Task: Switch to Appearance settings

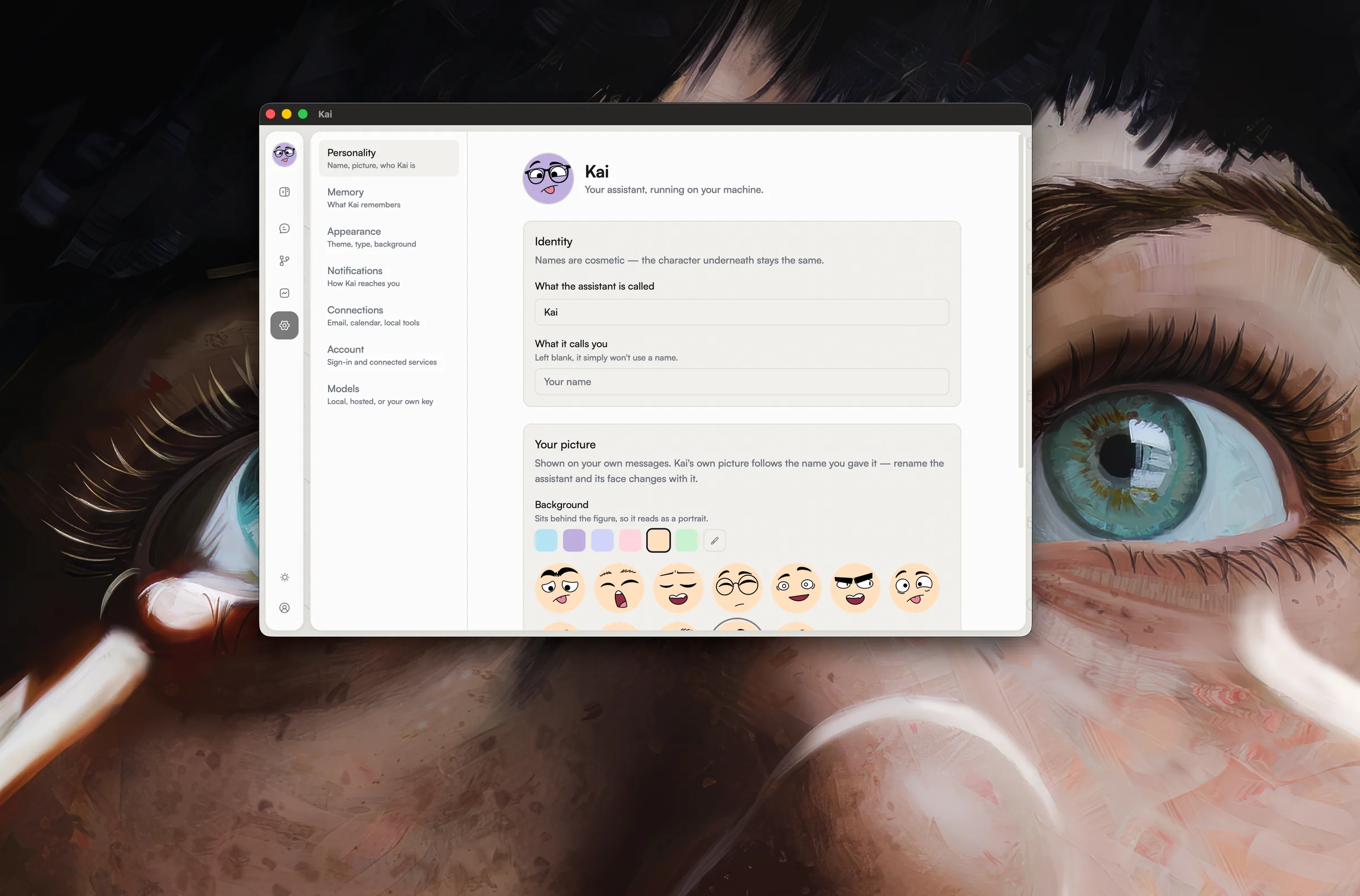Action: click(389, 237)
